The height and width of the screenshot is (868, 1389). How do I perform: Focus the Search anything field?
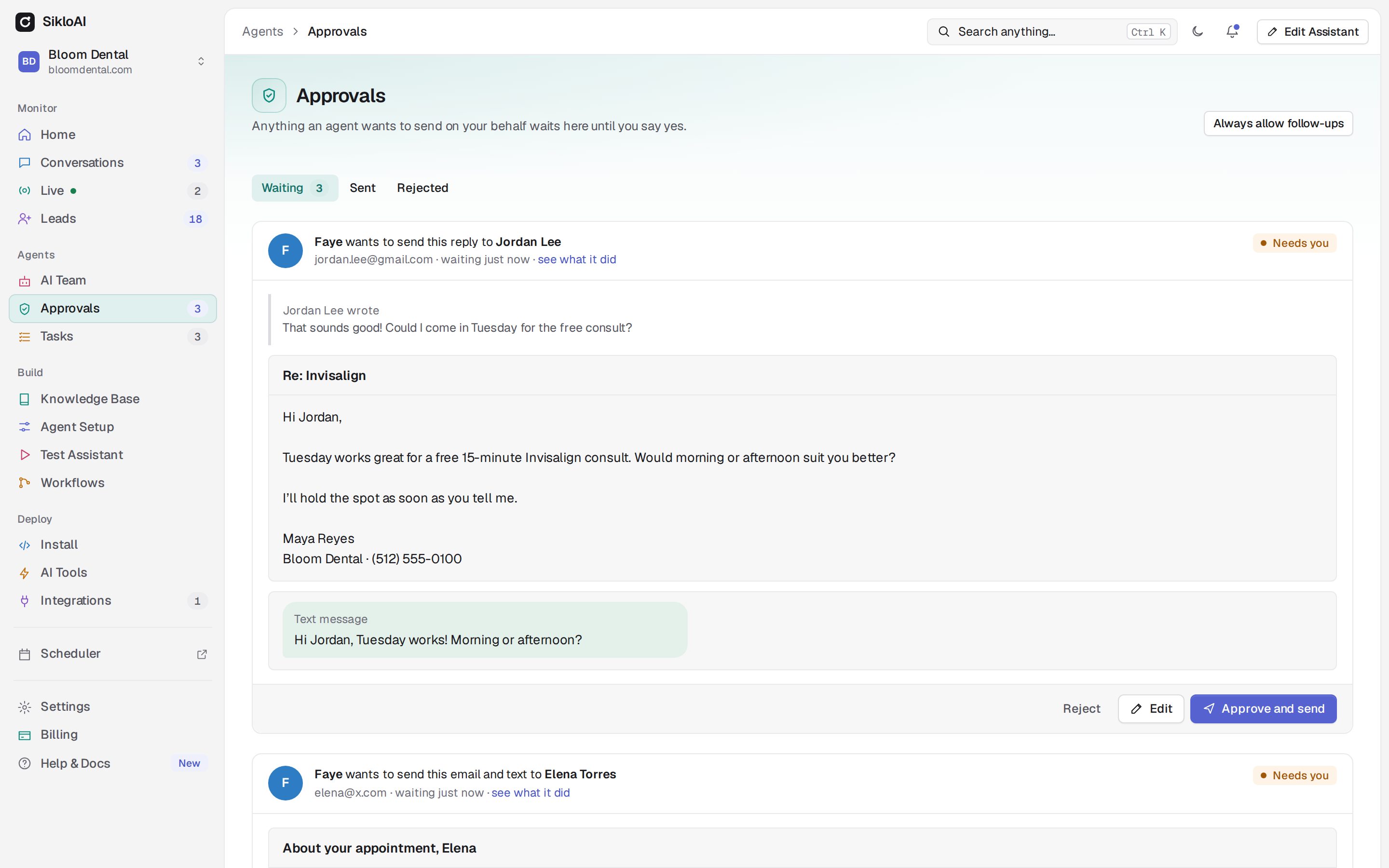point(1051,31)
